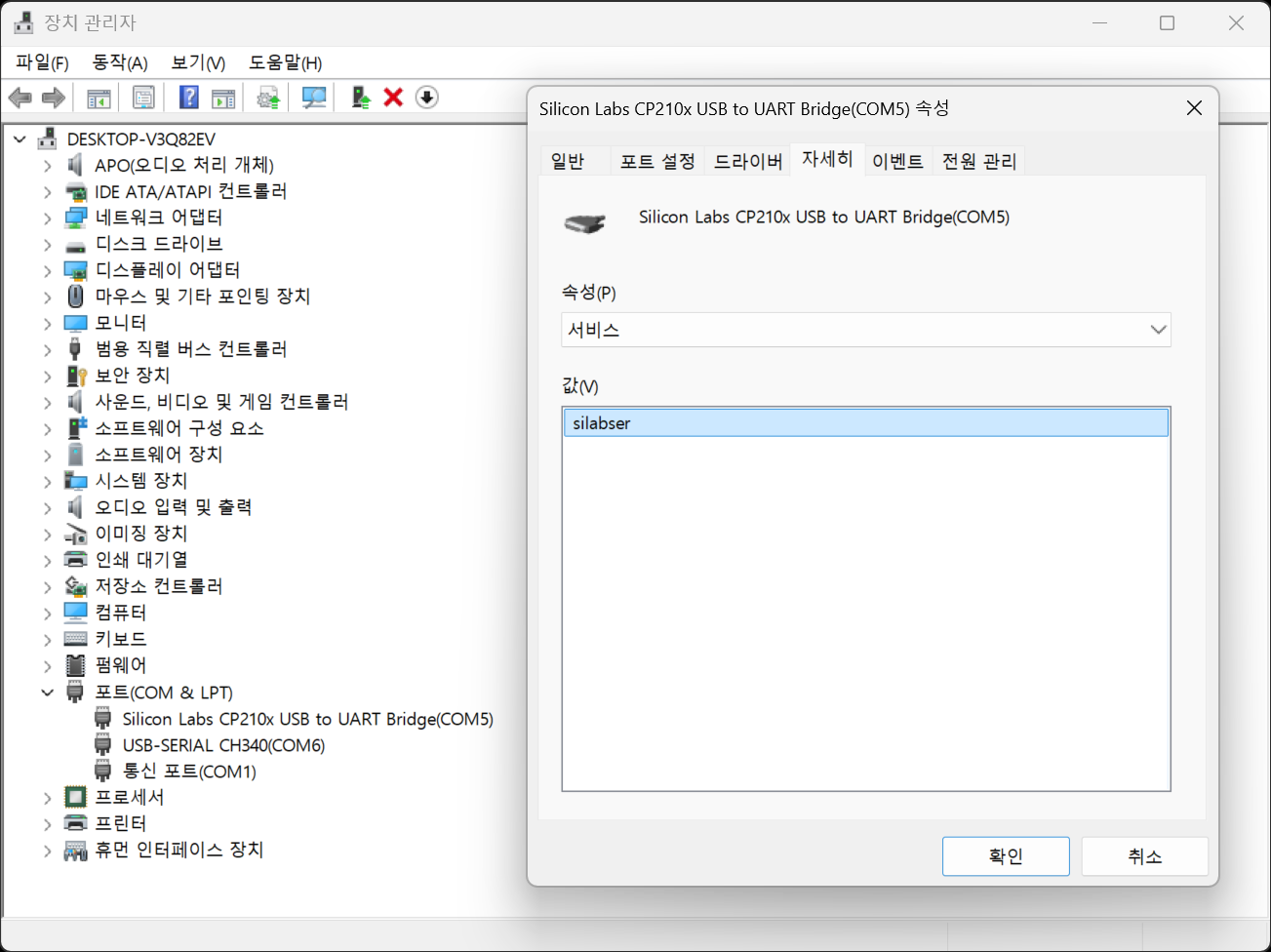Image resolution: width=1271 pixels, height=952 pixels.
Task: Click the Back arrow in the toolbar
Action: point(20,98)
